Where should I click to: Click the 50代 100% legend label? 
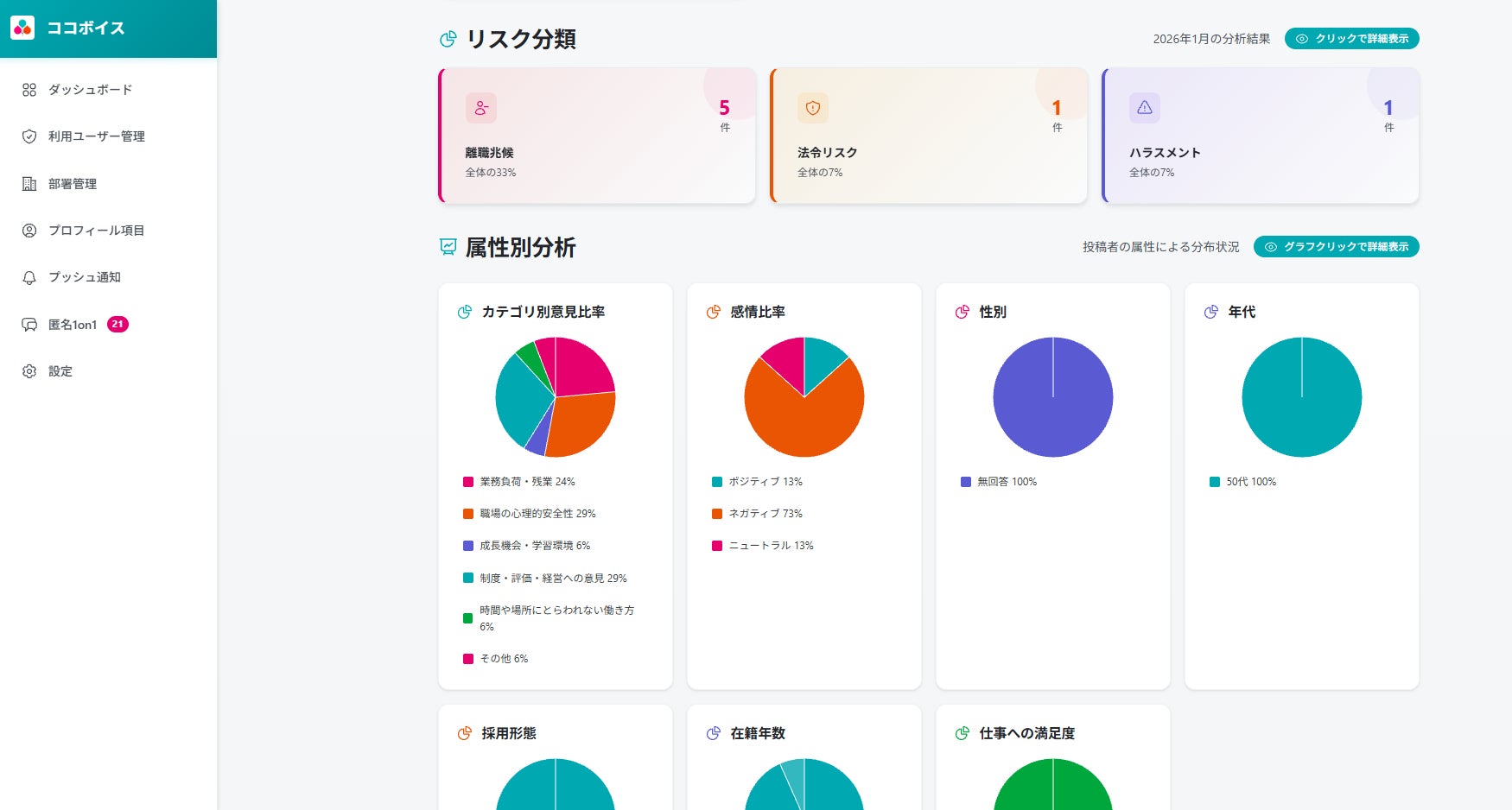[1251, 482]
